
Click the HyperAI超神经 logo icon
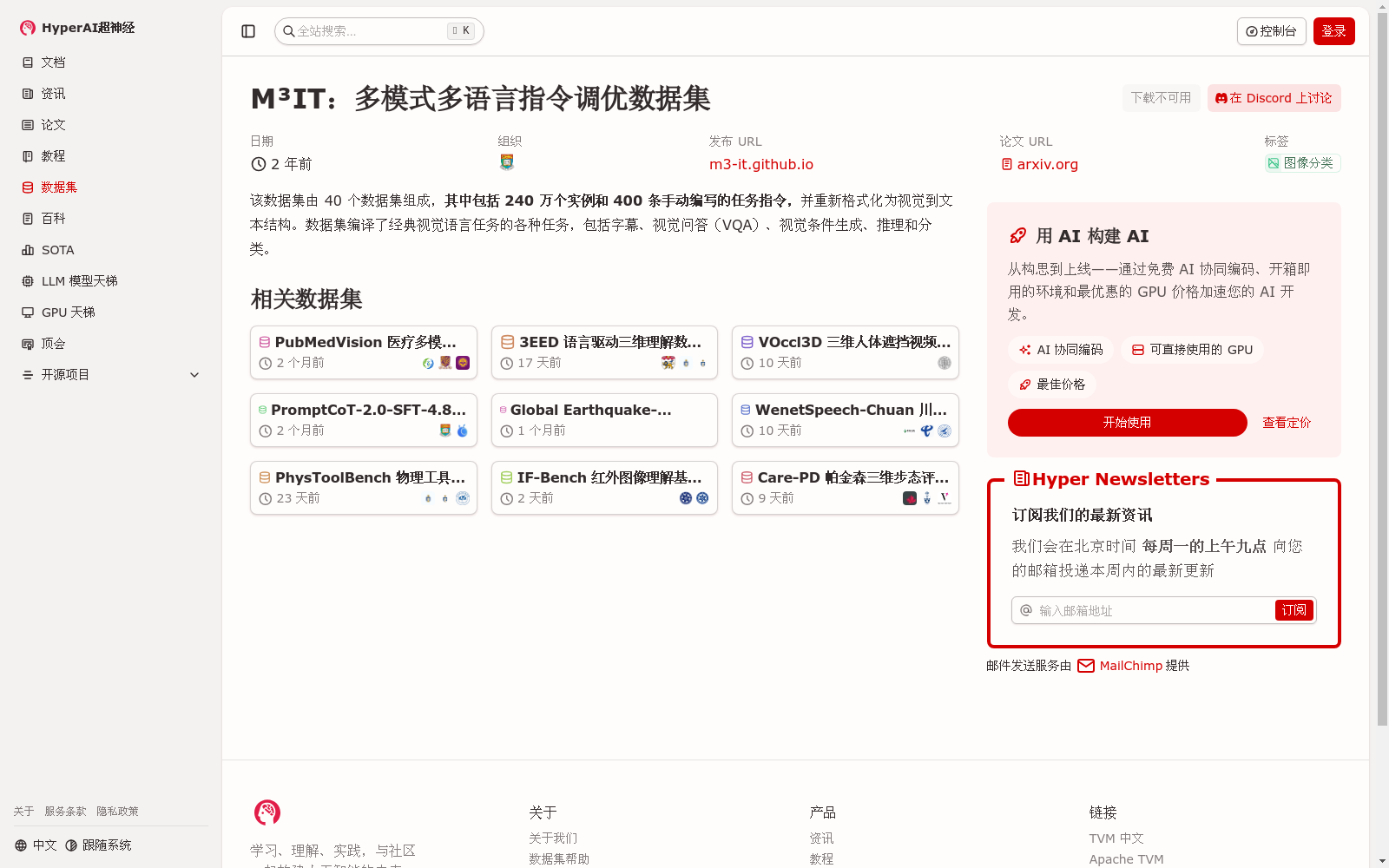(x=28, y=28)
